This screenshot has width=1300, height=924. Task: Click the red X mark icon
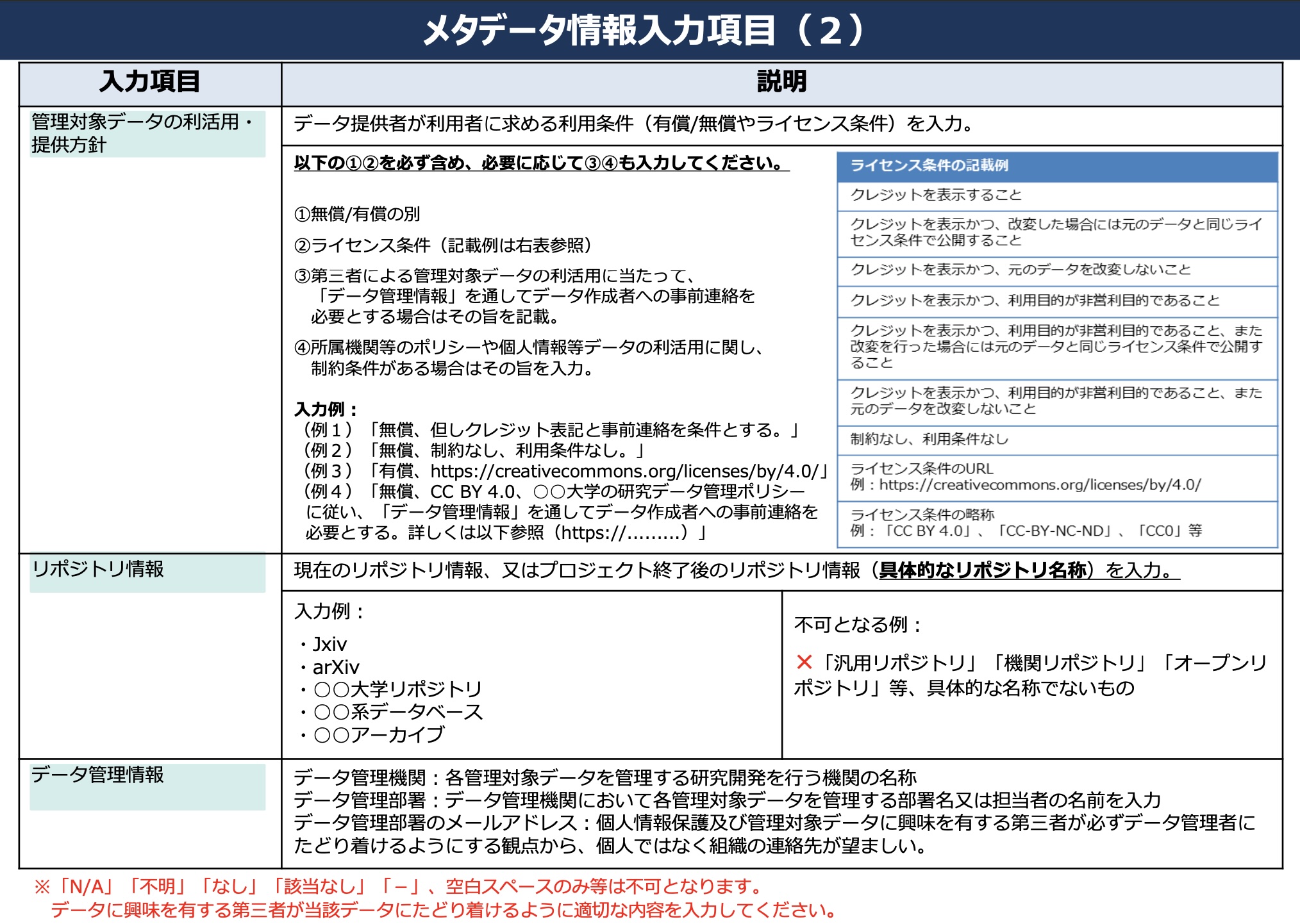tap(804, 662)
